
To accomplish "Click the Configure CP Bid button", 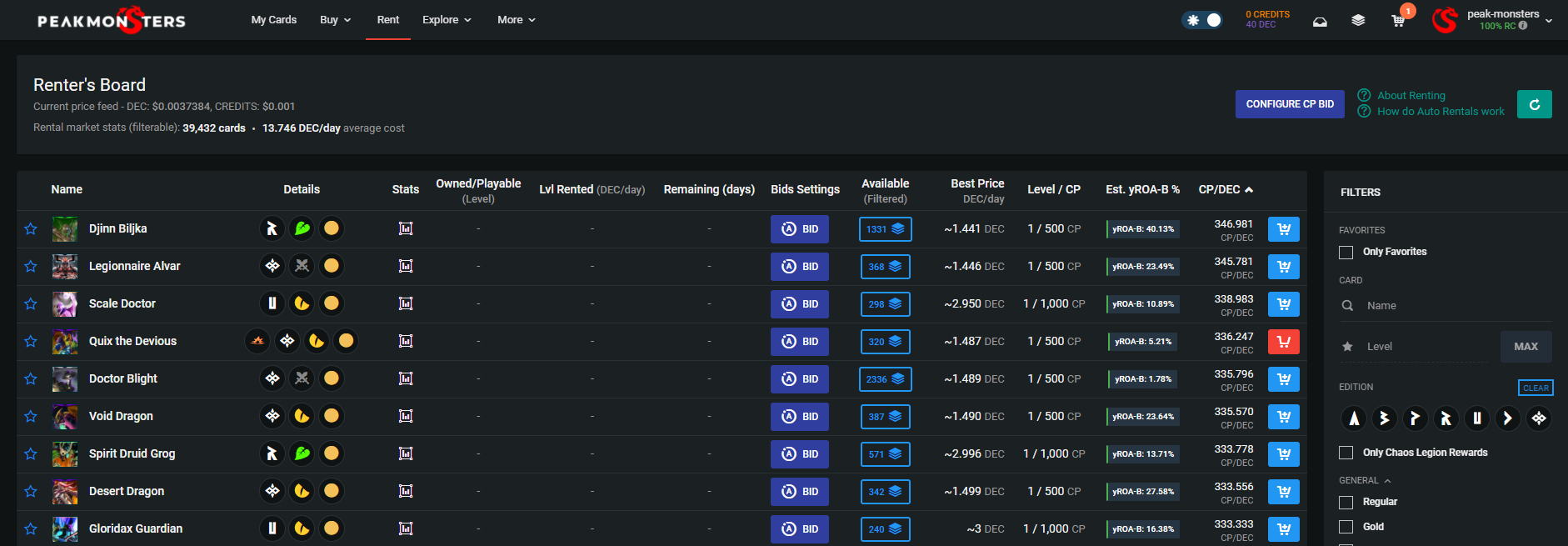I will click(1290, 104).
